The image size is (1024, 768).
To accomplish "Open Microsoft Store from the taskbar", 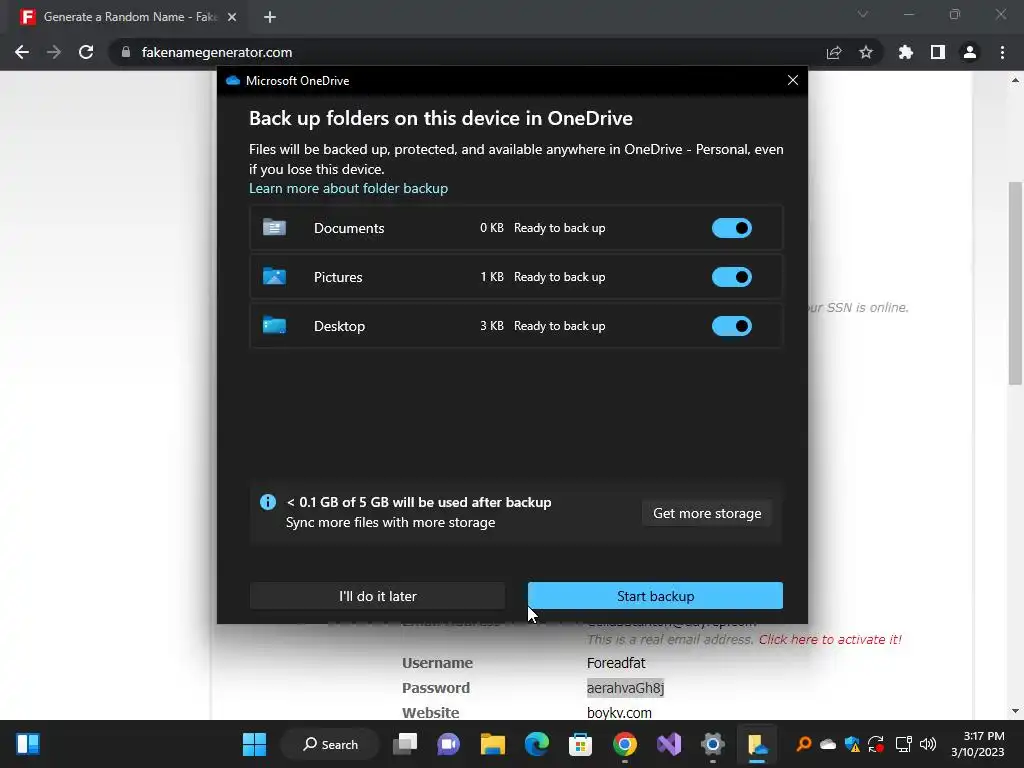I will click(581, 744).
